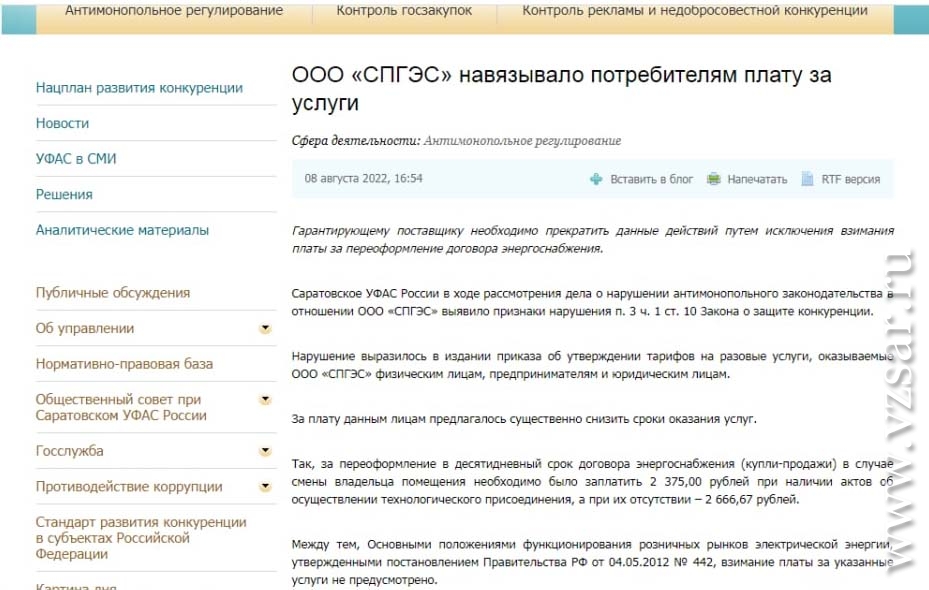This screenshot has width=929, height=590.
Task: Click the printer icon beside 'Напечатать'
Action: tap(714, 179)
